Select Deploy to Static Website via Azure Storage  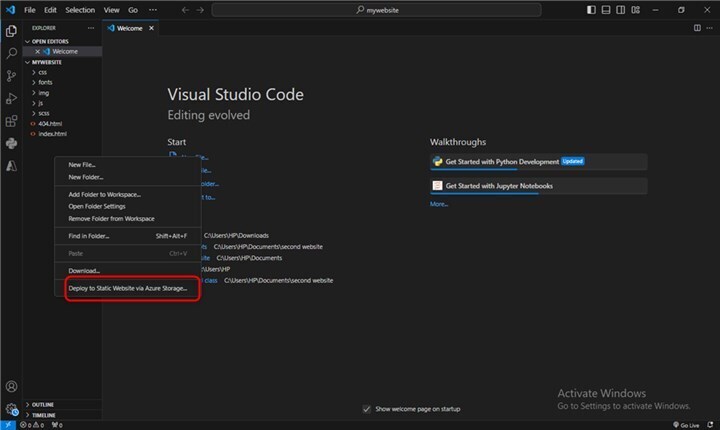[x=127, y=288]
